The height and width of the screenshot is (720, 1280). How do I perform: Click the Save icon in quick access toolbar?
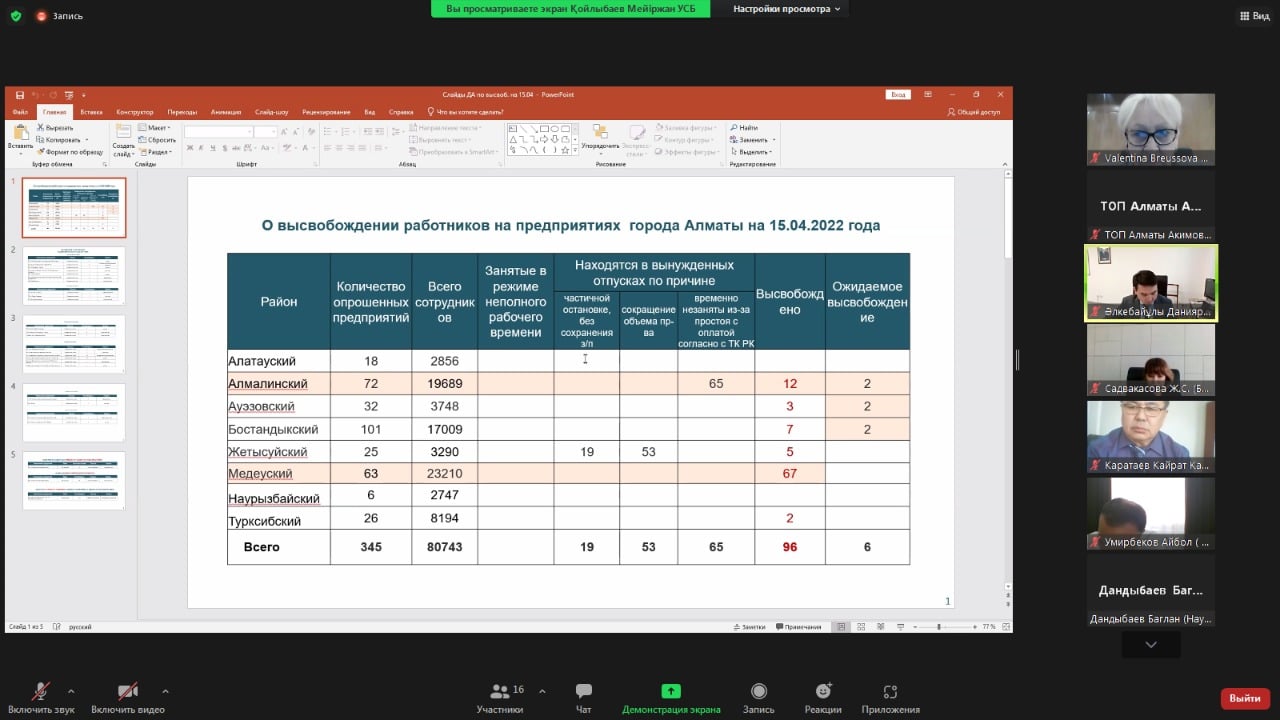click(x=19, y=94)
